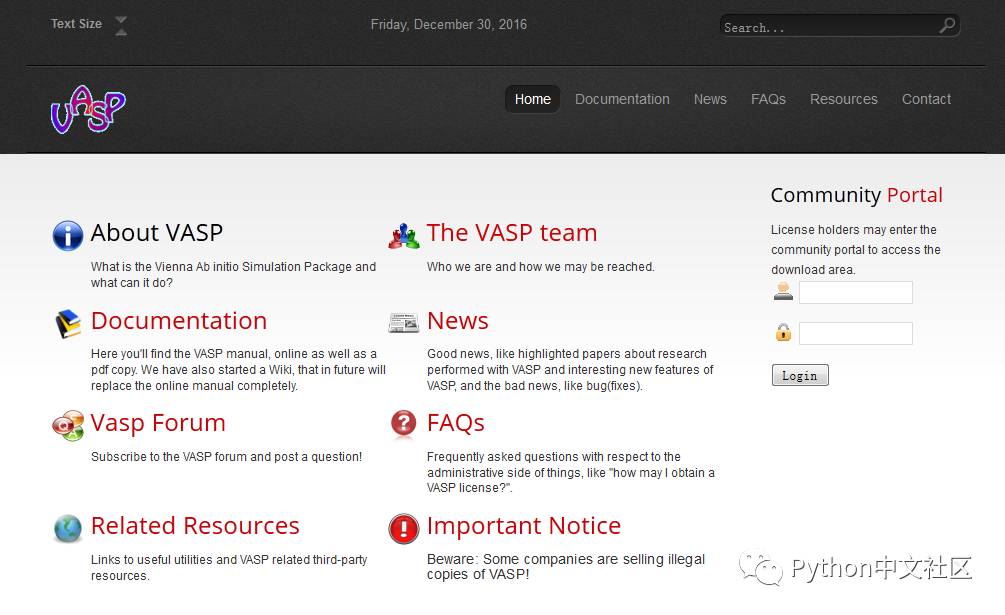Click text 'What is the Vienna Ab initio Simulation Package and'
The width and height of the screenshot is (1005, 615).
pyautogui.click(x=233, y=266)
